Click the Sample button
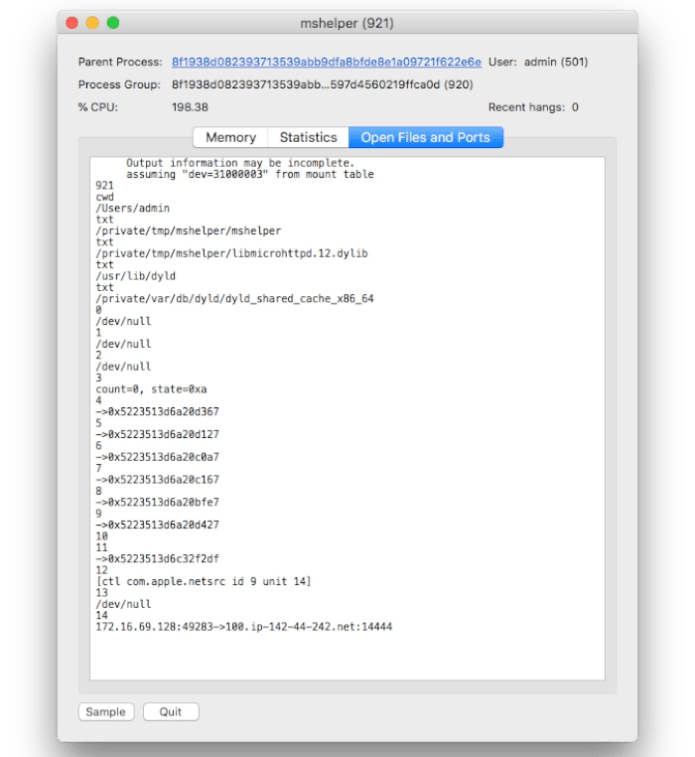Screen dimensions: 695x757 coord(106,712)
